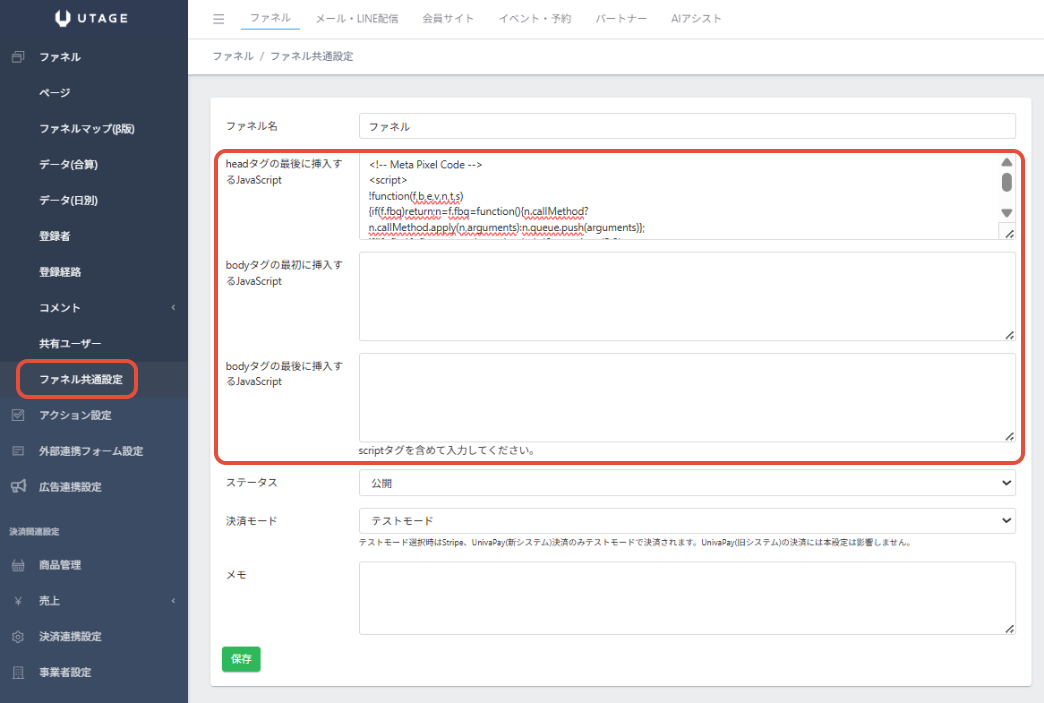1044x703 pixels.
Task: Click the basket icon beside 商品管理
Action: (18, 565)
